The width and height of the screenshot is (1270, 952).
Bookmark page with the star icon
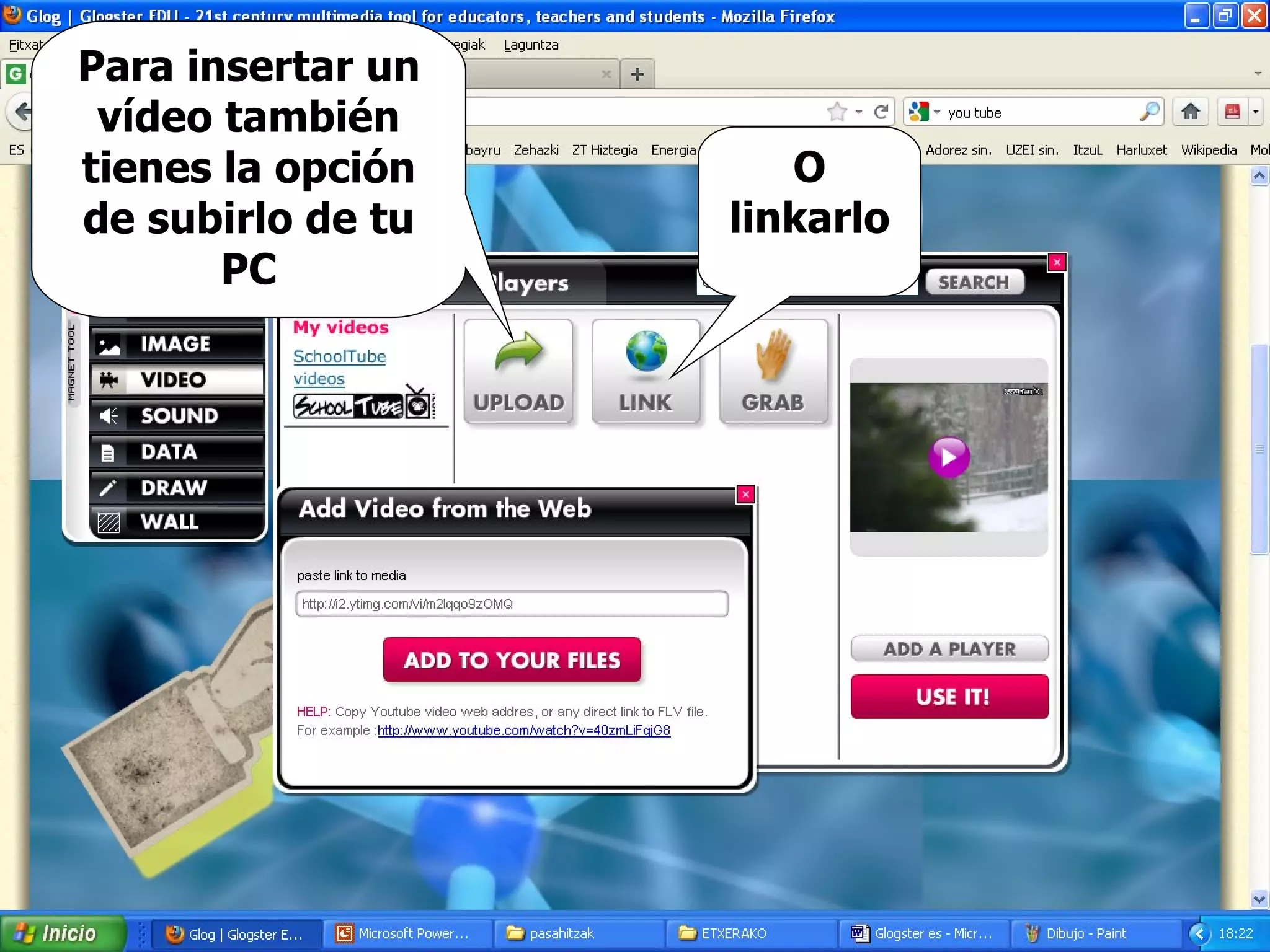click(837, 112)
